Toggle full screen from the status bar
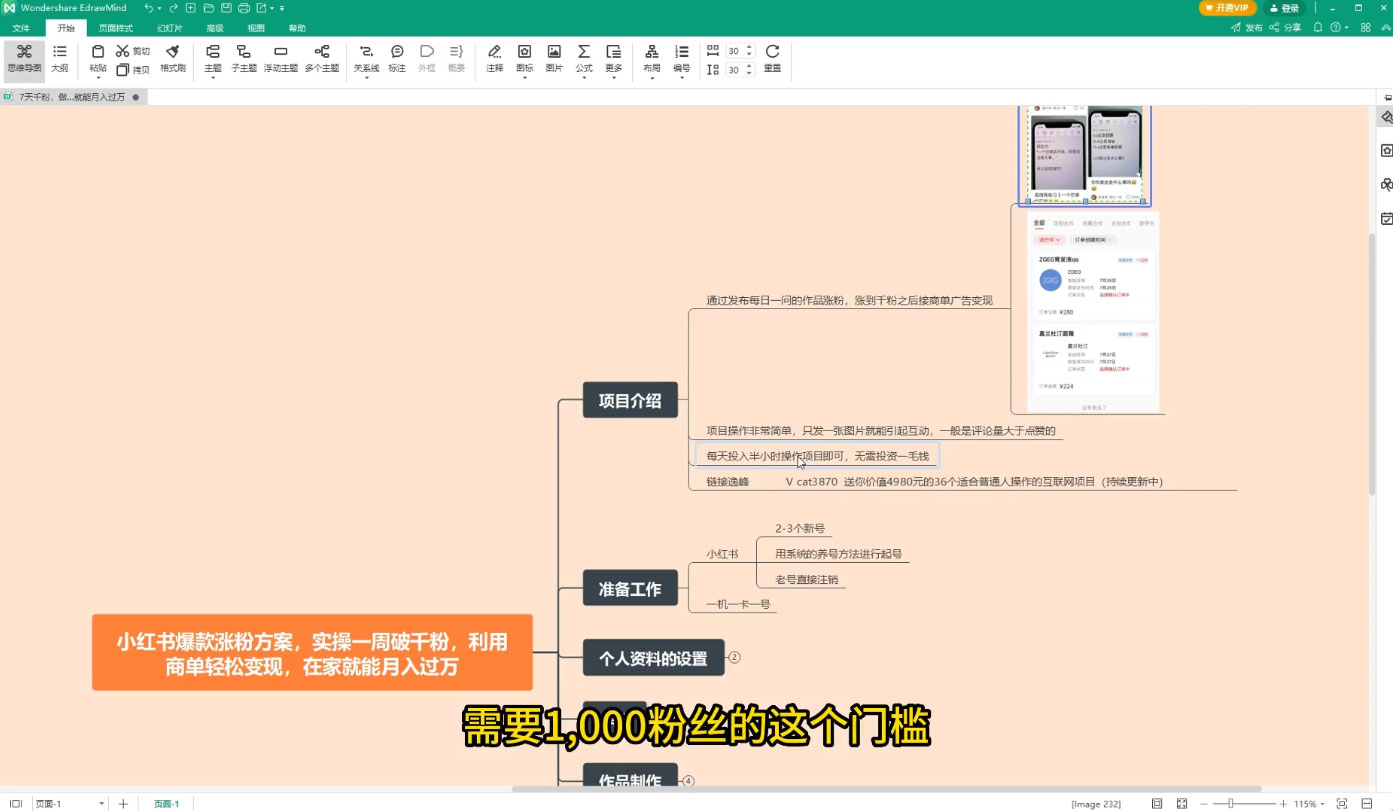 tap(1183, 803)
